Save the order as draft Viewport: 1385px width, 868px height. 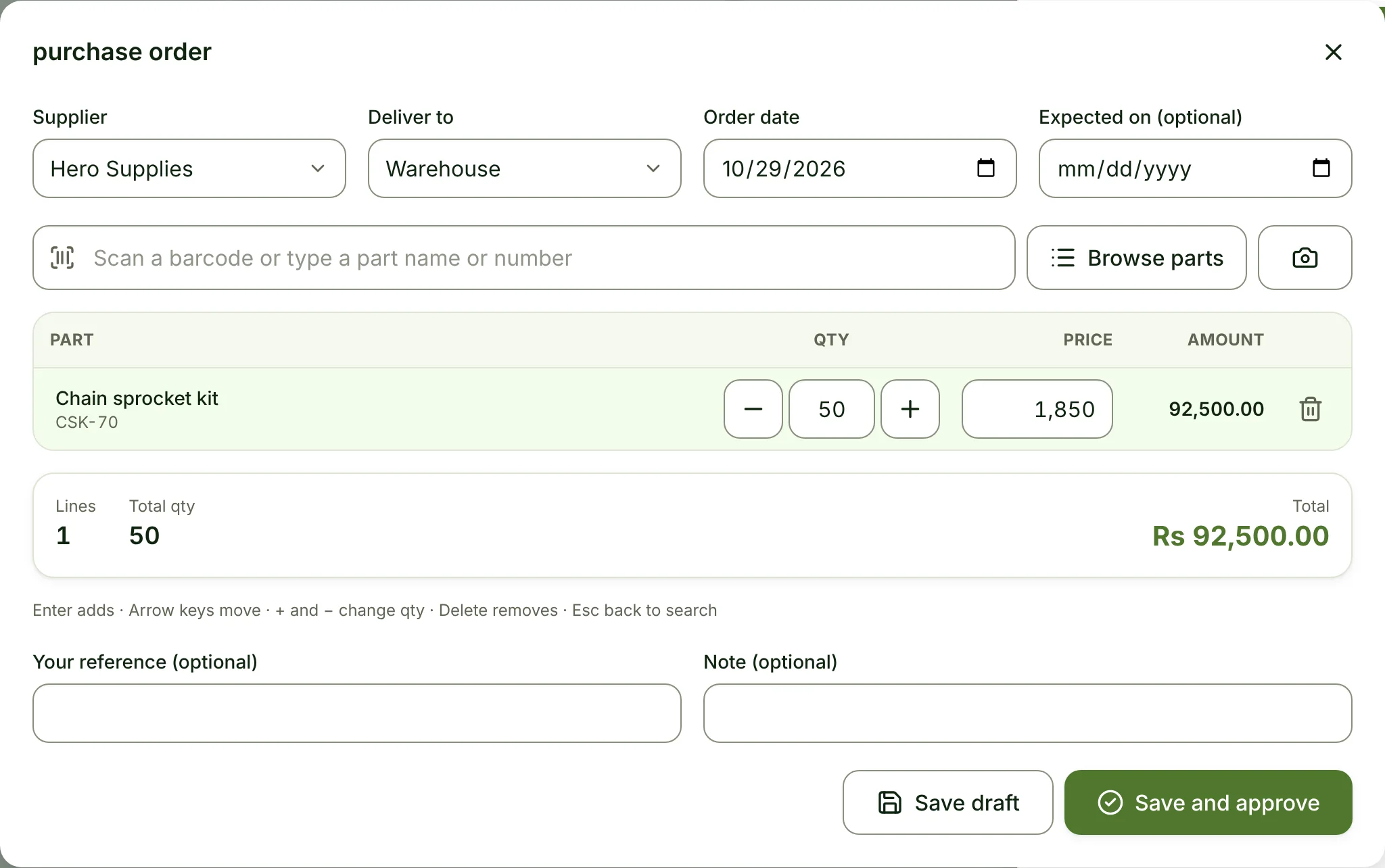click(x=948, y=802)
